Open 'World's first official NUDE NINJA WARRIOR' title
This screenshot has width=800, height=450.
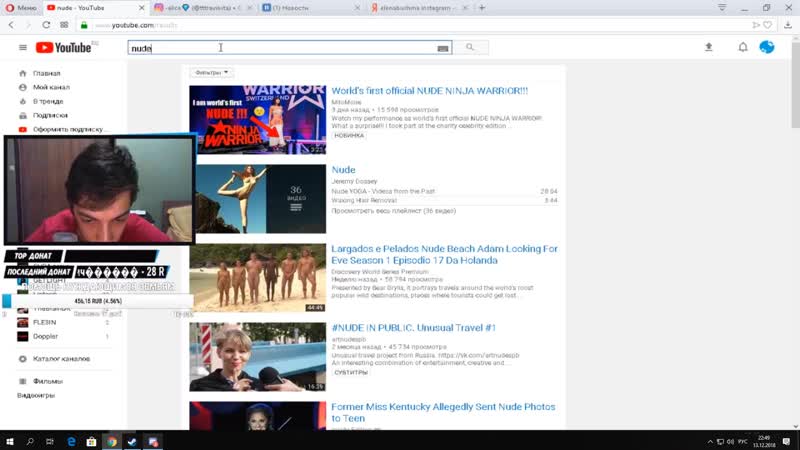tap(430, 91)
